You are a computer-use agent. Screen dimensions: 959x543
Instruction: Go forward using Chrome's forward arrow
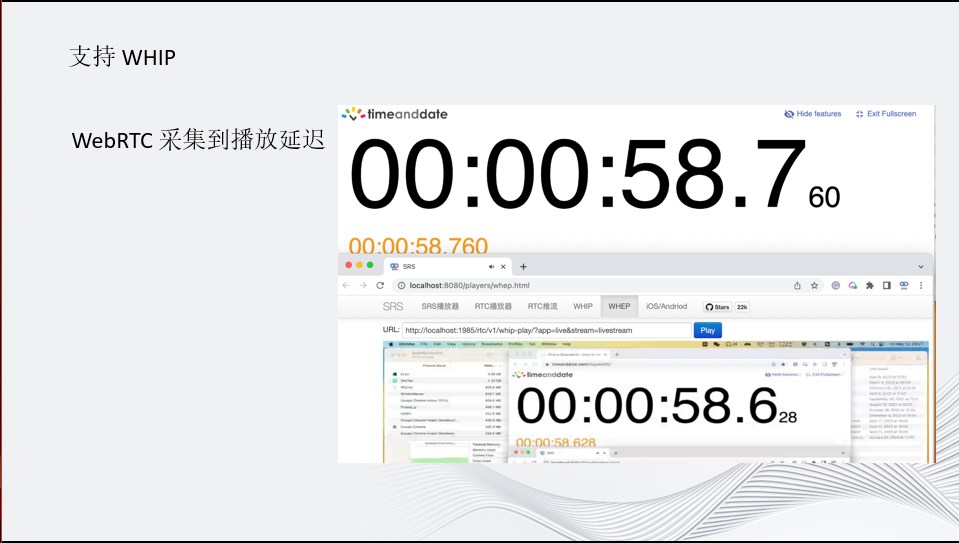coord(363,286)
